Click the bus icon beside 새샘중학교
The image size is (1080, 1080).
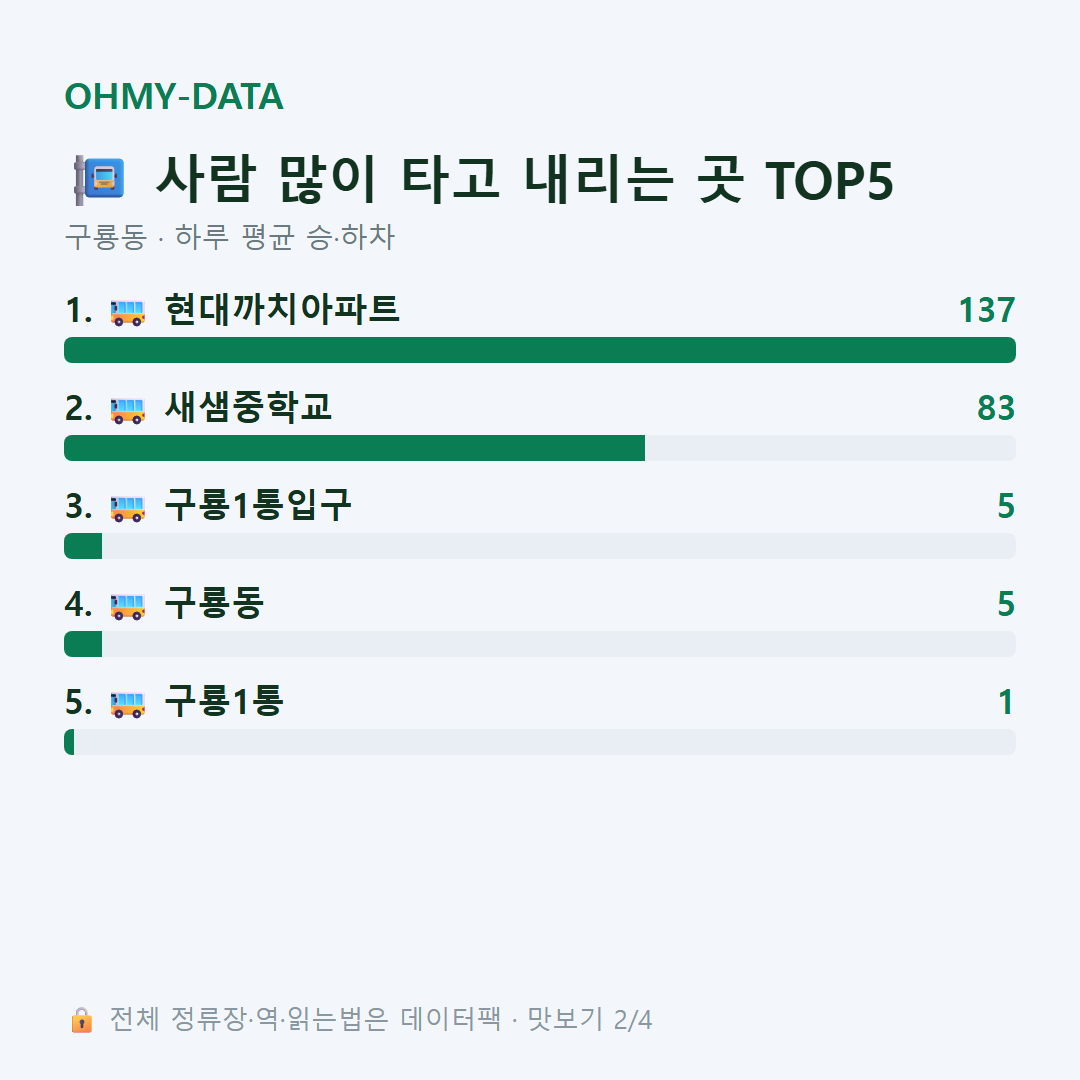(127, 409)
